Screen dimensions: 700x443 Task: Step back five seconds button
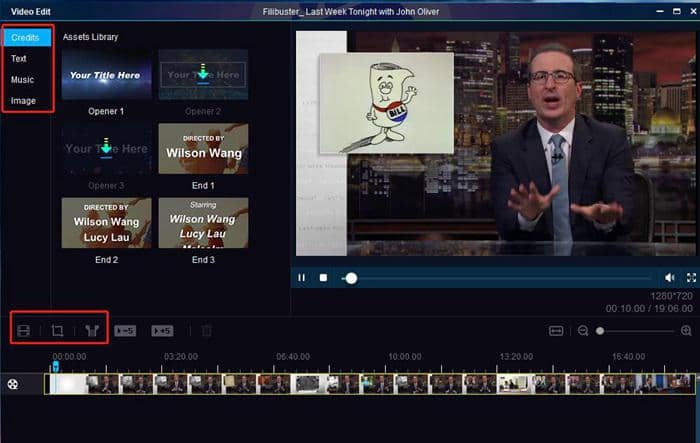(x=125, y=331)
